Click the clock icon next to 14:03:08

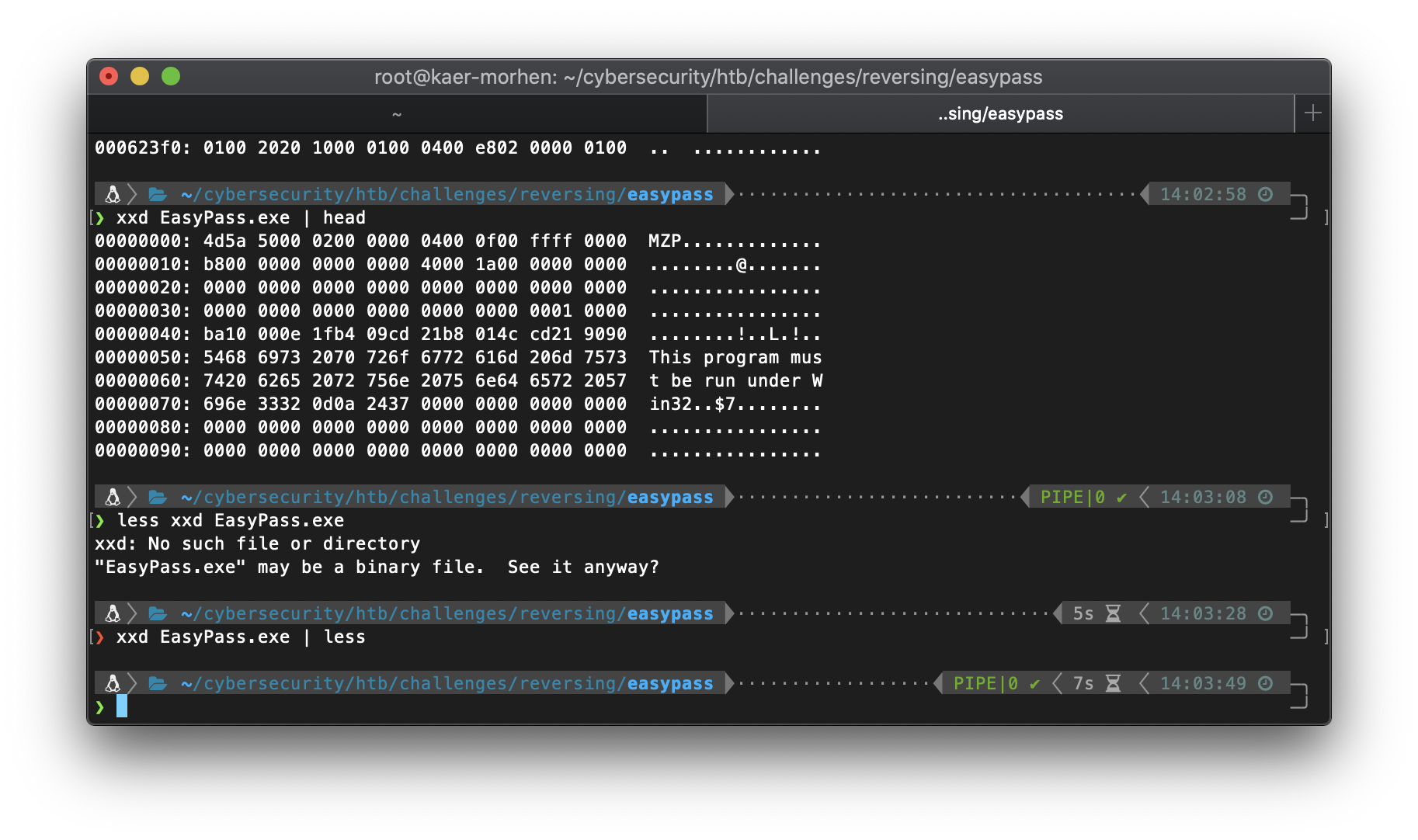[1265, 497]
